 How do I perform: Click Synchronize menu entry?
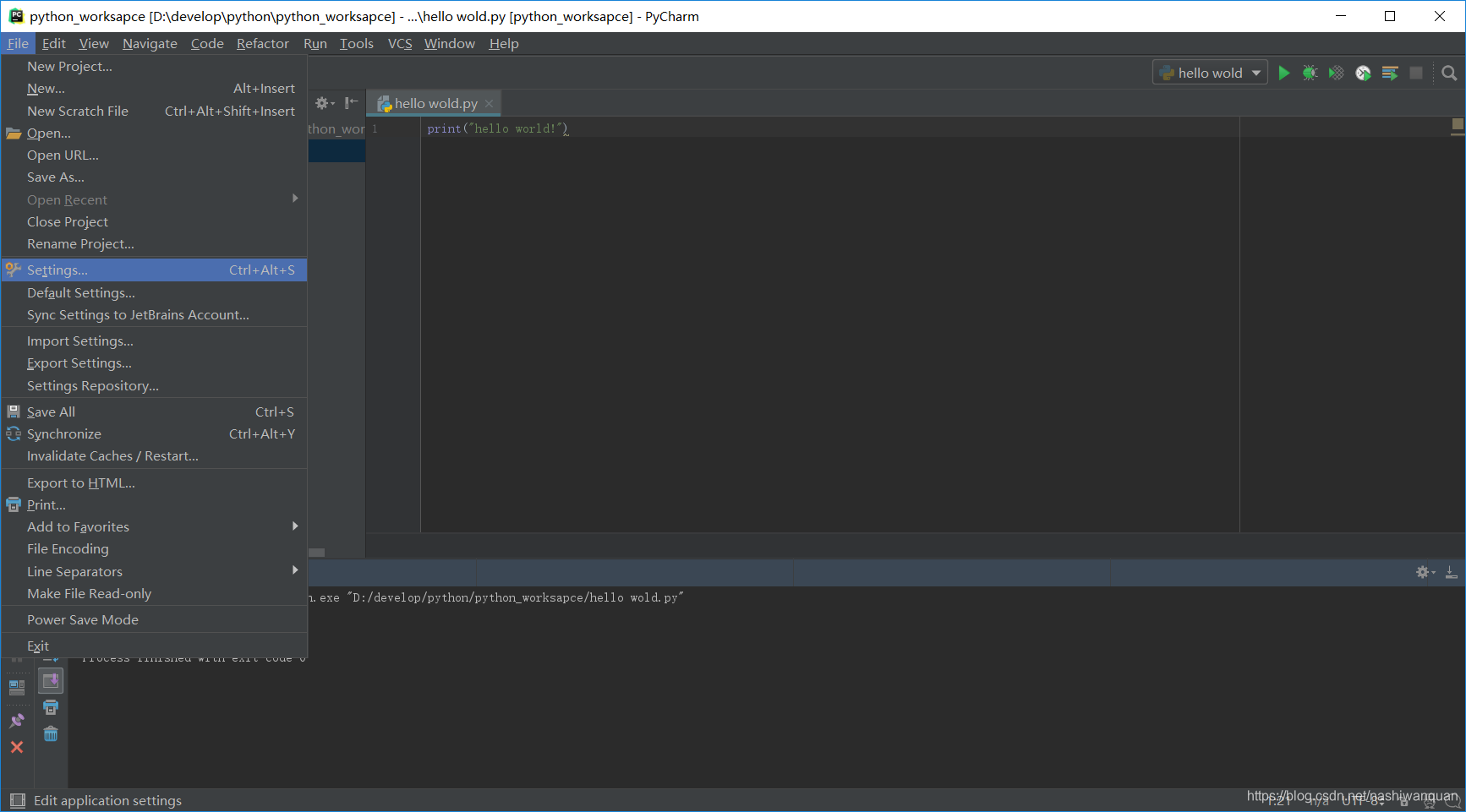tap(154, 433)
